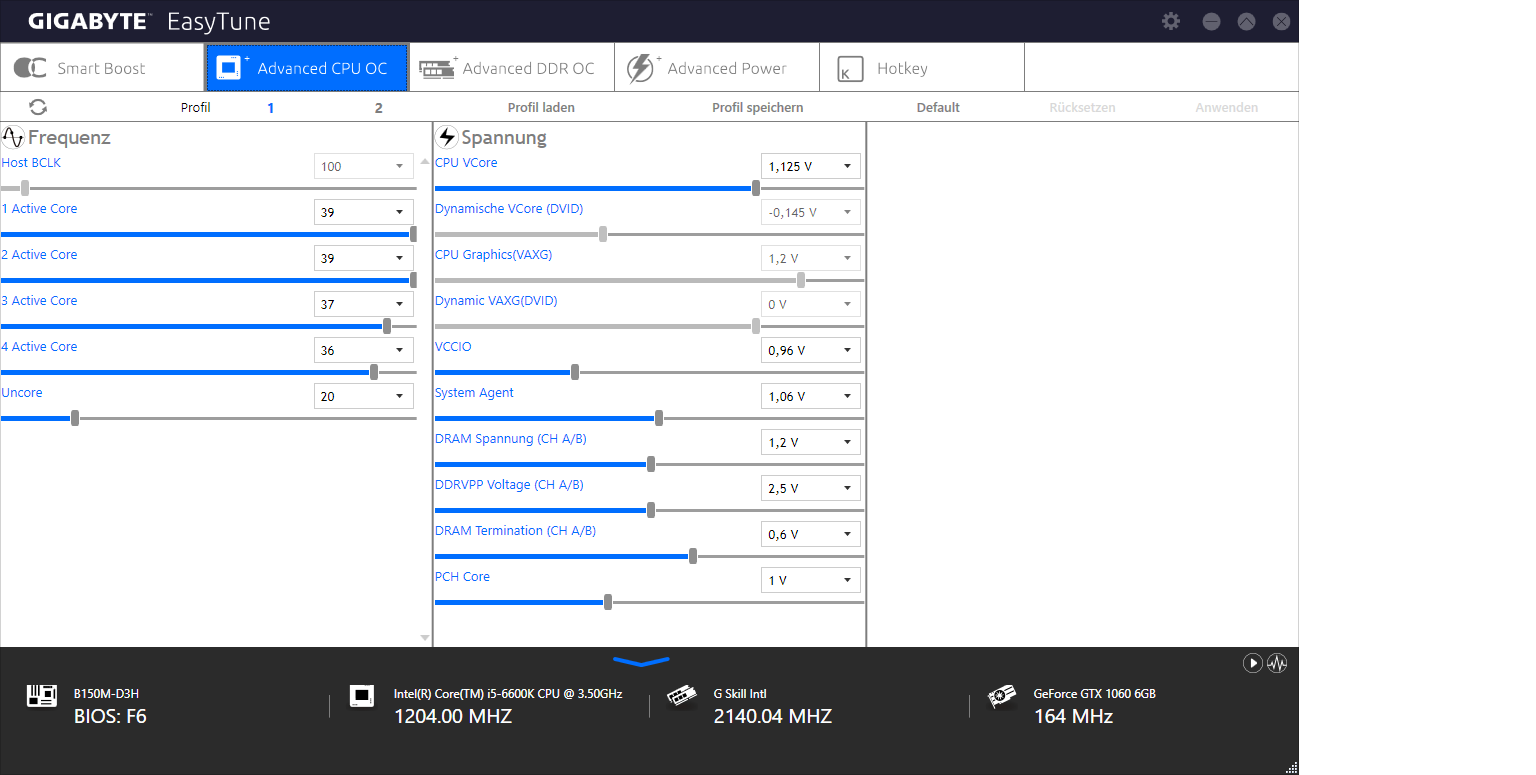Click the Frequenz panel scroll-down arrow
The width and height of the screenshot is (1536, 775).
coord(425,638)
